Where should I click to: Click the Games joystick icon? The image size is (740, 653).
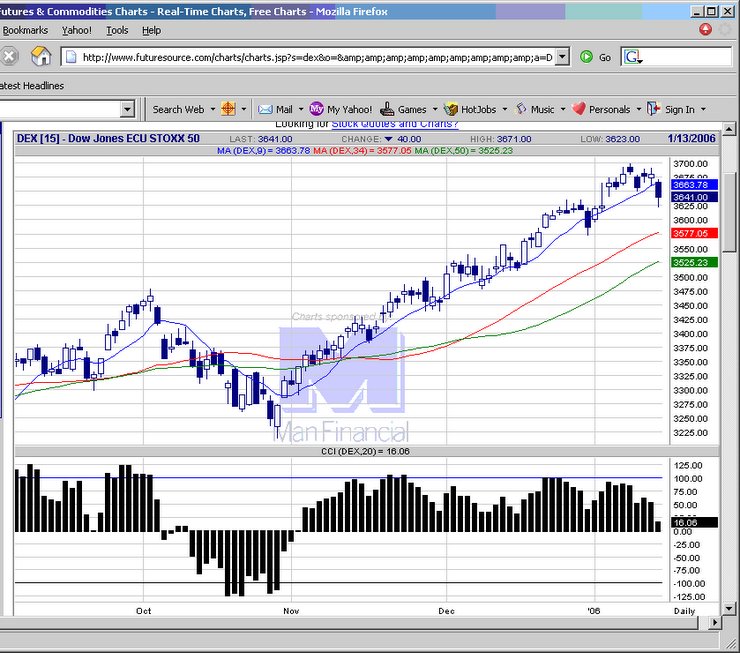tap(387, 109)
